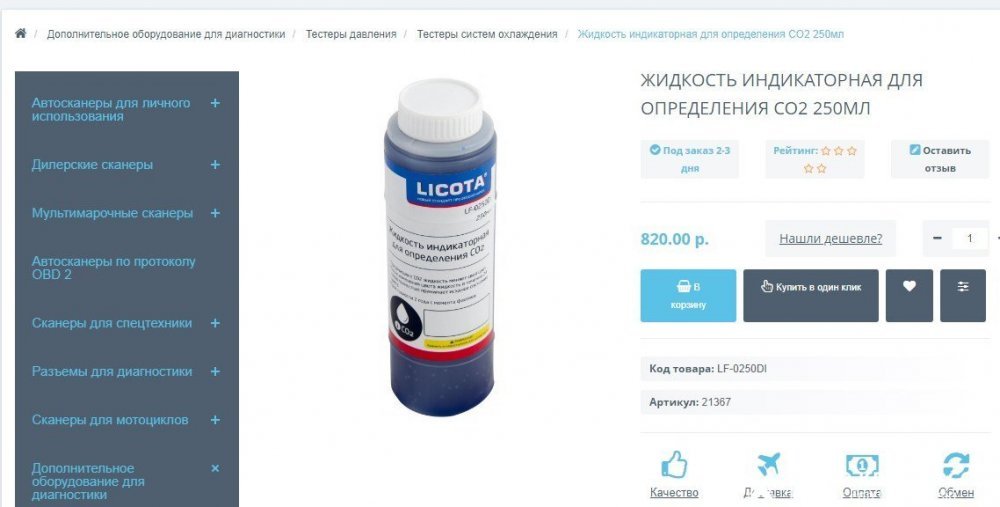Open the thumbs-up quality info icon
Viewport: 1000px width, 507px height.
674,465
